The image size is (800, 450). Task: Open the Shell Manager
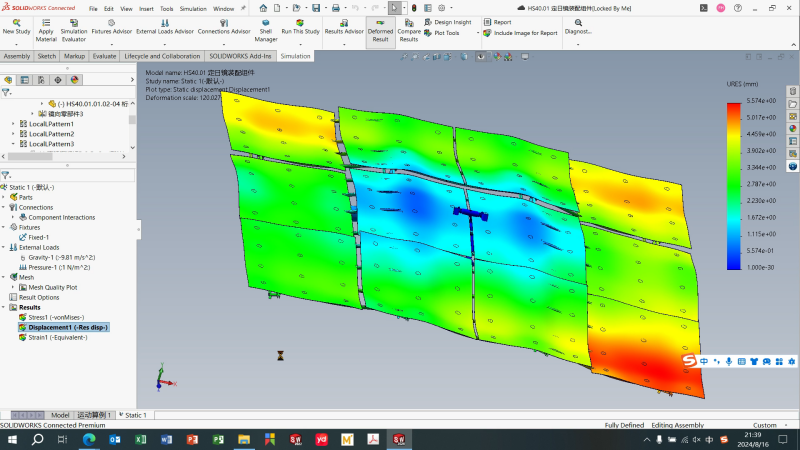[x=265, y=22]
